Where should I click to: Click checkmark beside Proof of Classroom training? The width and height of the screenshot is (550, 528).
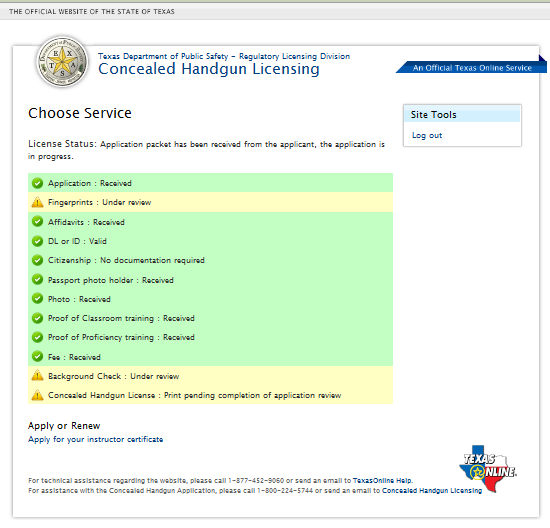point(37,318)
